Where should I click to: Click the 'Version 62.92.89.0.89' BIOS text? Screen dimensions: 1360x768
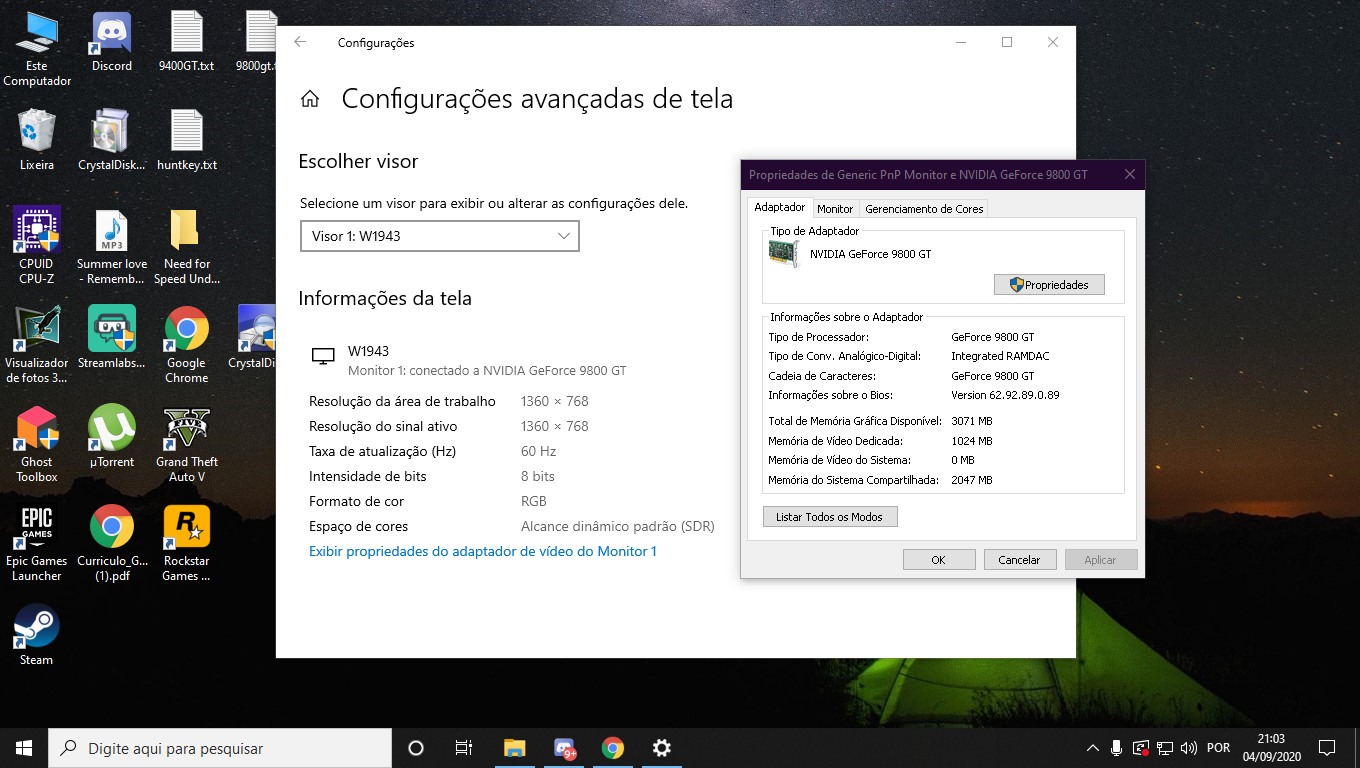(x=1005, y=395)
